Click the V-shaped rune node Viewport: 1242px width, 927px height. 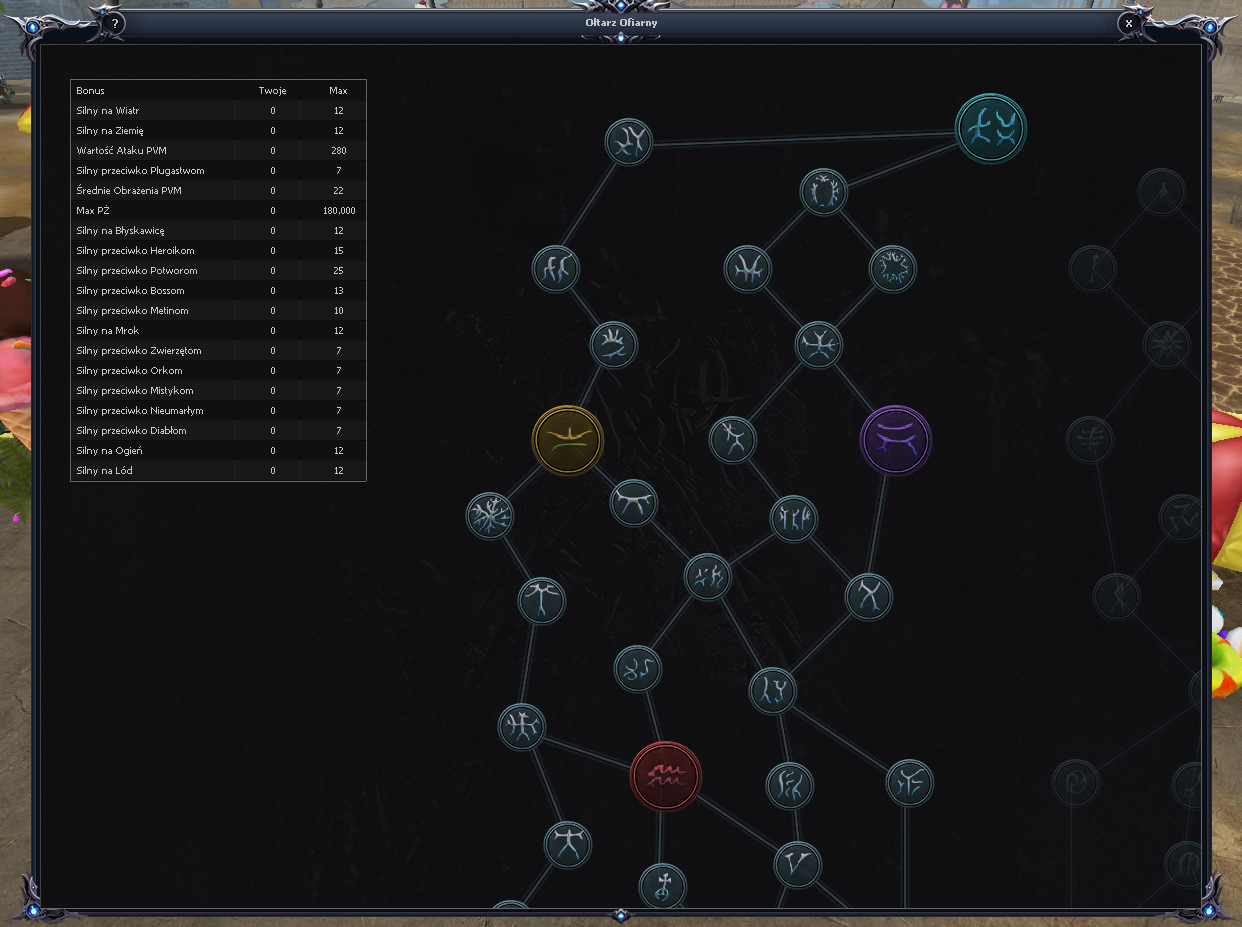coord(797,865)
